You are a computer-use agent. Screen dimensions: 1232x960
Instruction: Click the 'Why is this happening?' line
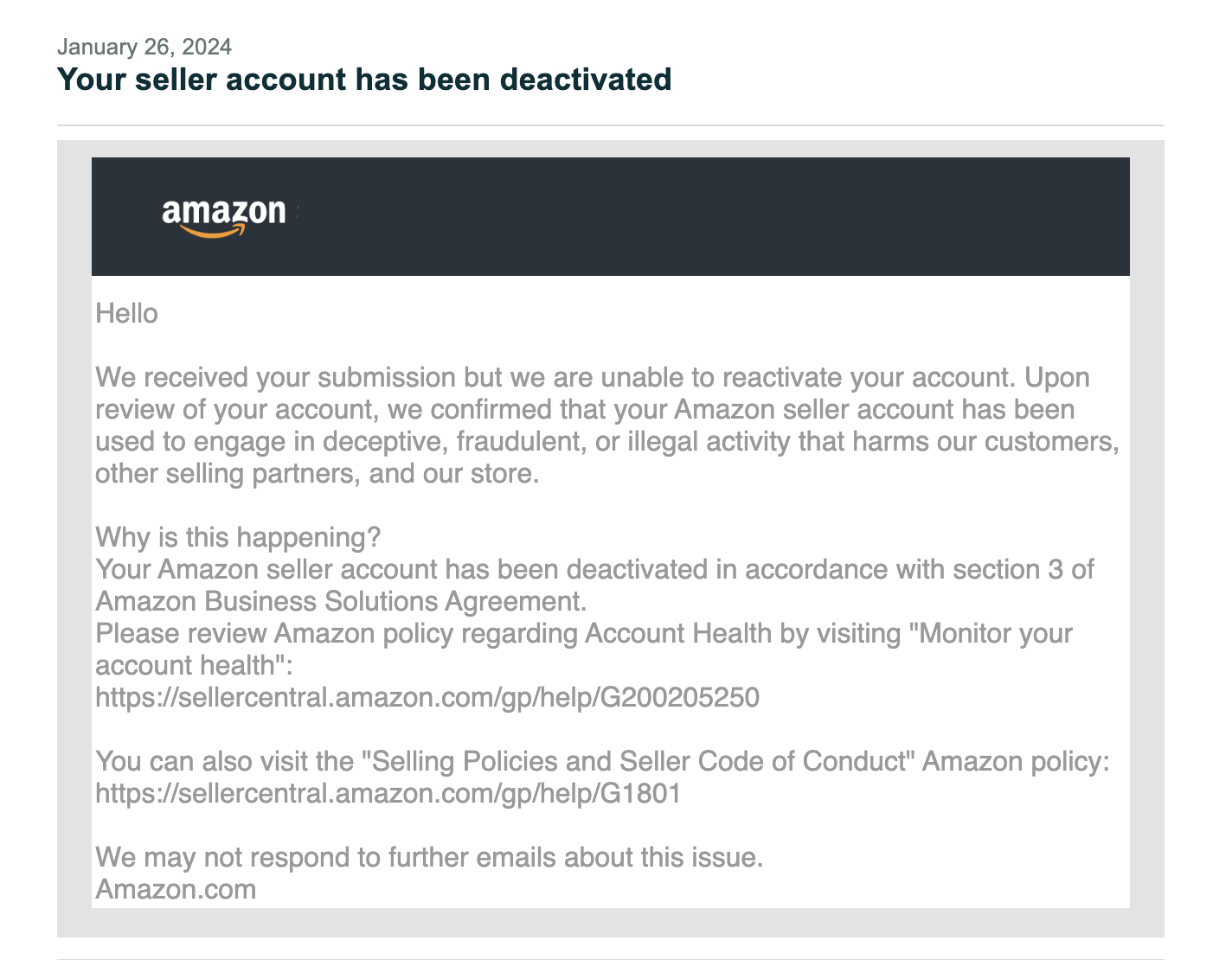tap(238, 537)
